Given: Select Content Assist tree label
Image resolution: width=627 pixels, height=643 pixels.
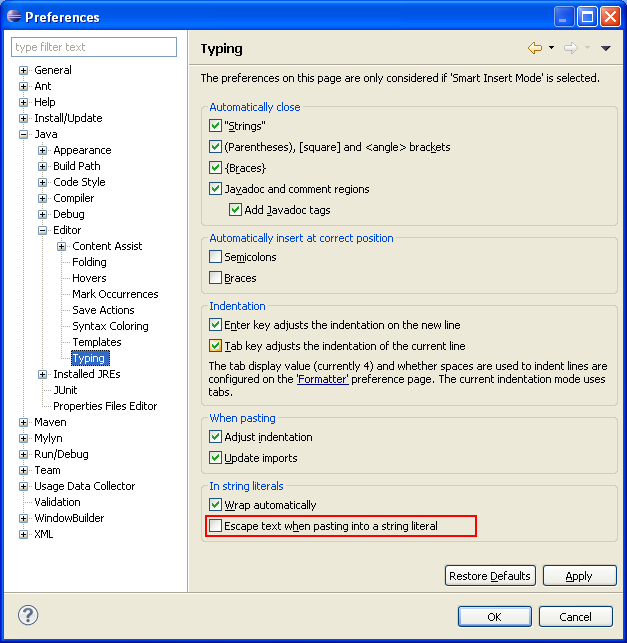Looking at the screenshot, I should pos(107,246).
